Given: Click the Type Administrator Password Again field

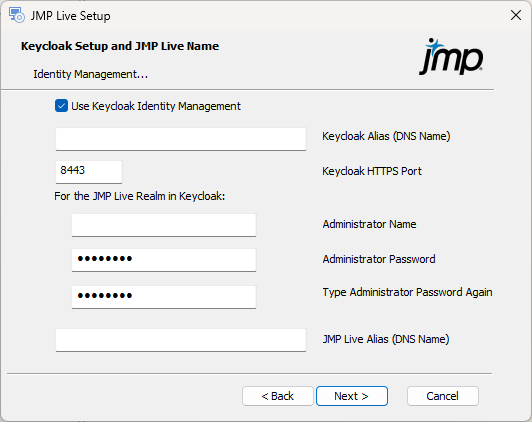Looking at the screenshot, I should click(x=164, y=297).
